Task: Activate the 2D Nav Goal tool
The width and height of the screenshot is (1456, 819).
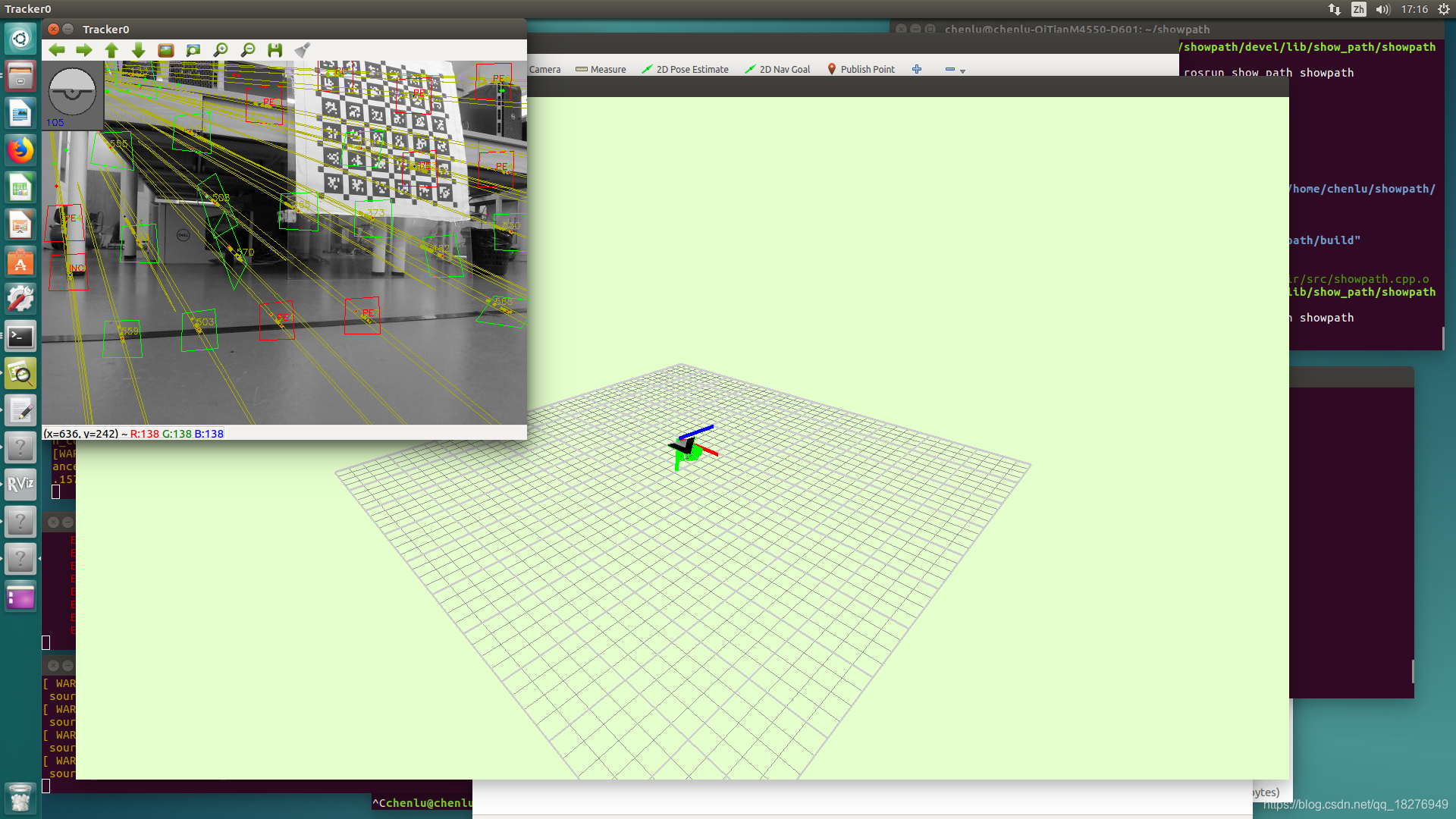Action: click(777, 69)
